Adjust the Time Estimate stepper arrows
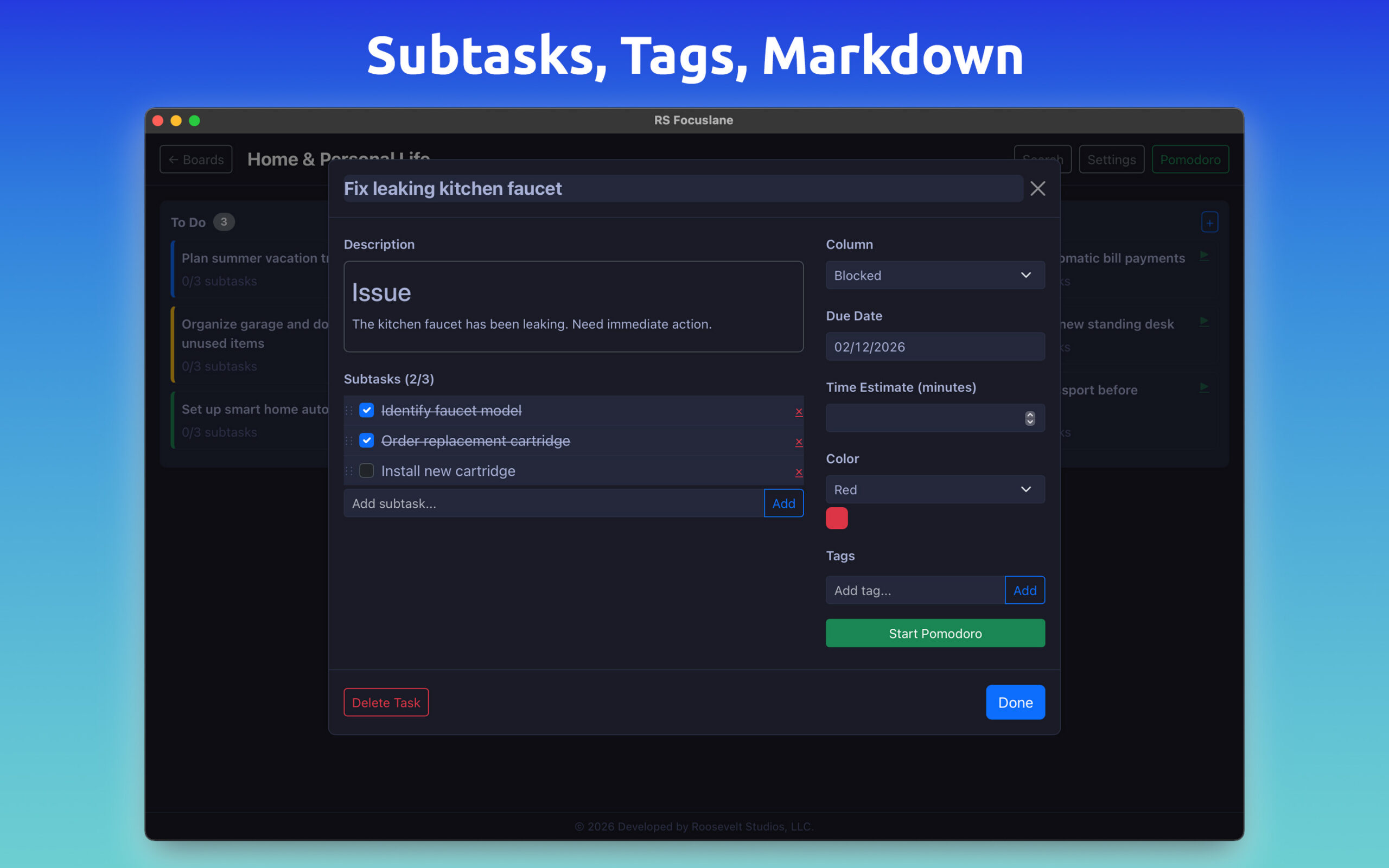 coord(1030,418)
